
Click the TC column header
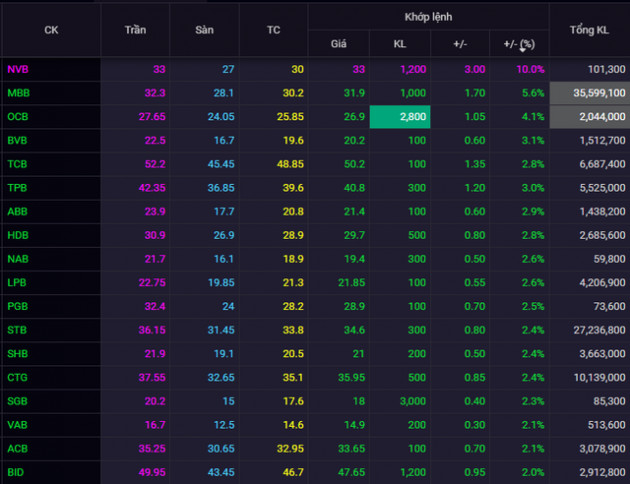pyautogui.click(x=274, y=30)
